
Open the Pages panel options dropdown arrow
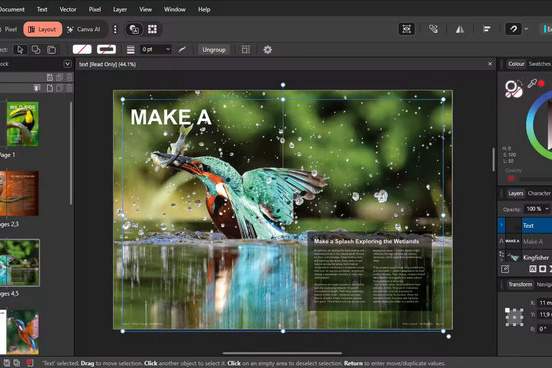(x=67, y=64)
